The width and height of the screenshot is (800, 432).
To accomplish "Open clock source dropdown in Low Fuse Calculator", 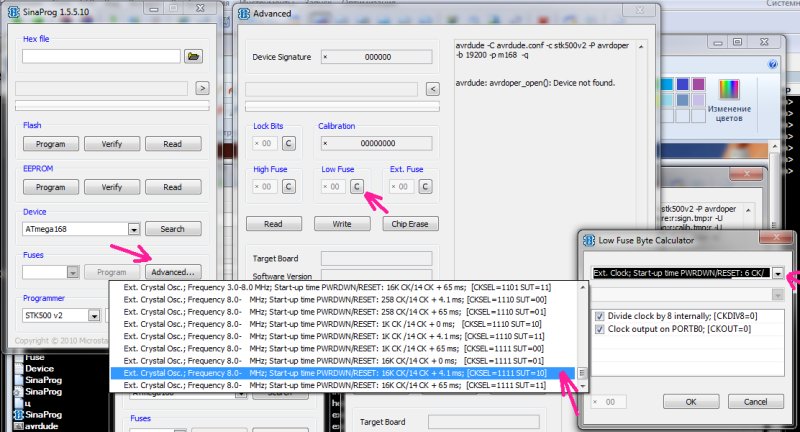I will (777, 273).
